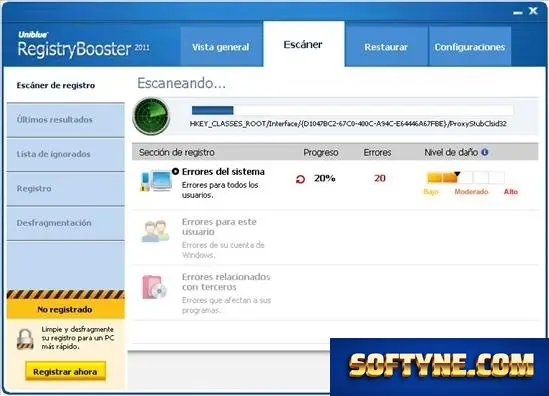Select the radio bullet beside Errores del sistema

(x=175, y=171)
